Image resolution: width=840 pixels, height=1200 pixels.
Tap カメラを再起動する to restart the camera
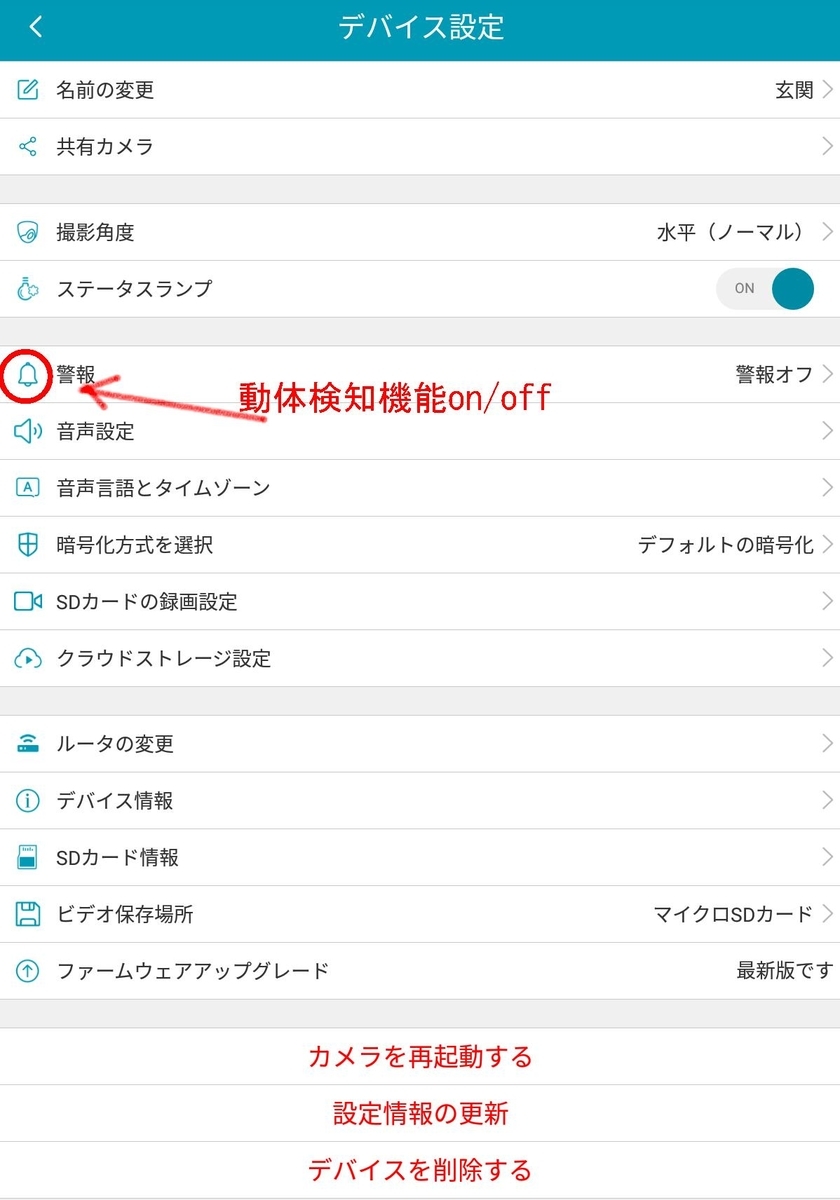pyautogui.click(x=420, y=1057)
